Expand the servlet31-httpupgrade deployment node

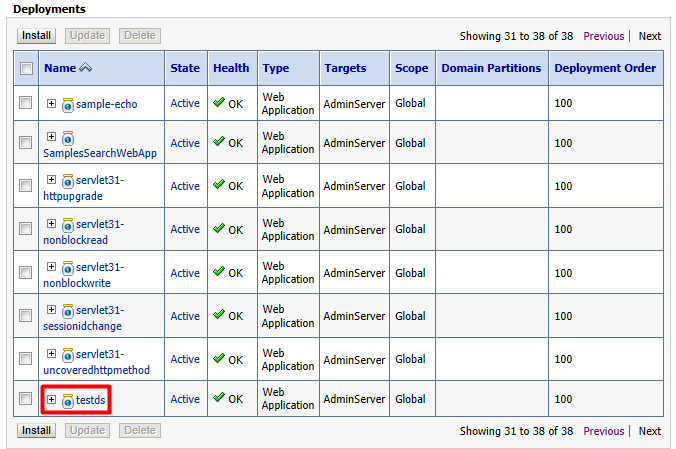[x=51, y=179]
